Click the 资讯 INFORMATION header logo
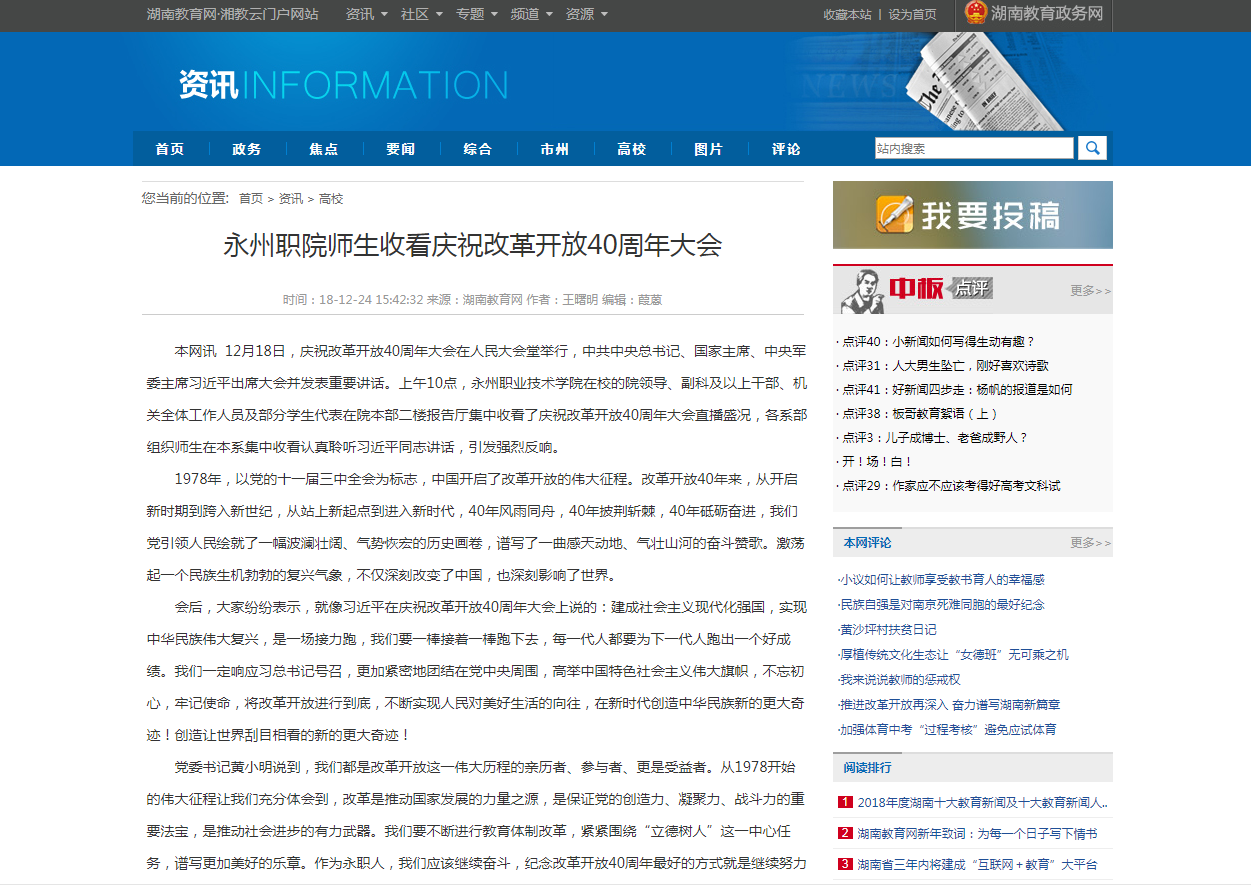This screenshot has width=1251, height=886. [343, 85]
